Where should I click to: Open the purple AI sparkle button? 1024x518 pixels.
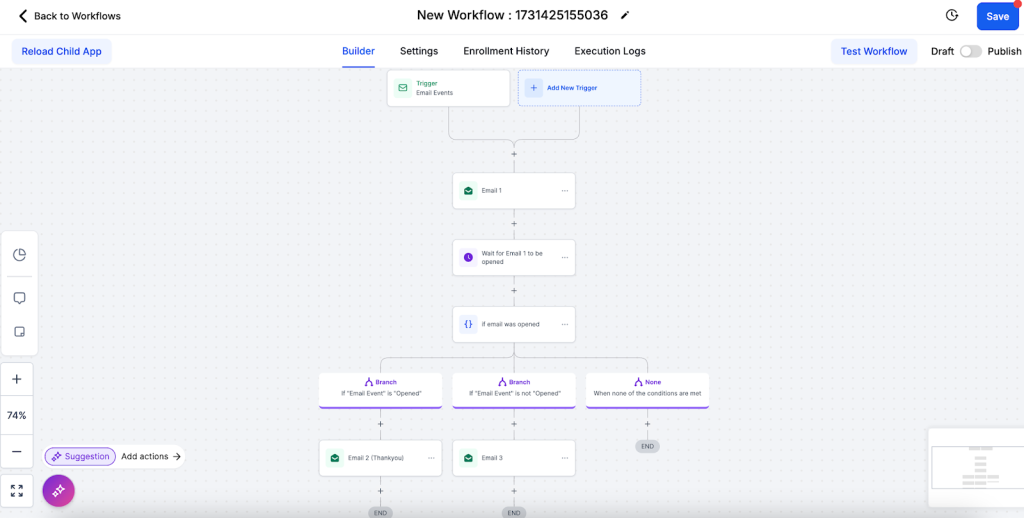(58, 490)
